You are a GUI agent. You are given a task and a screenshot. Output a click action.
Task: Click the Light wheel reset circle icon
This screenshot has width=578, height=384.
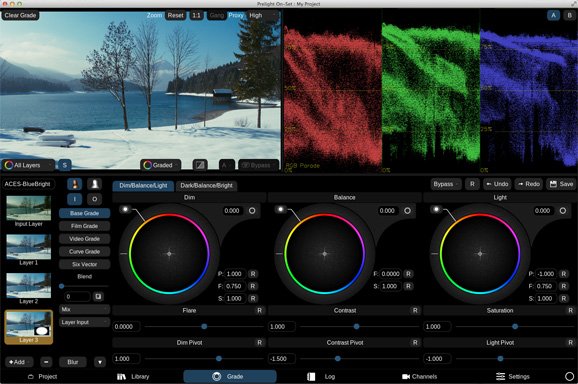tap(563, 211)
